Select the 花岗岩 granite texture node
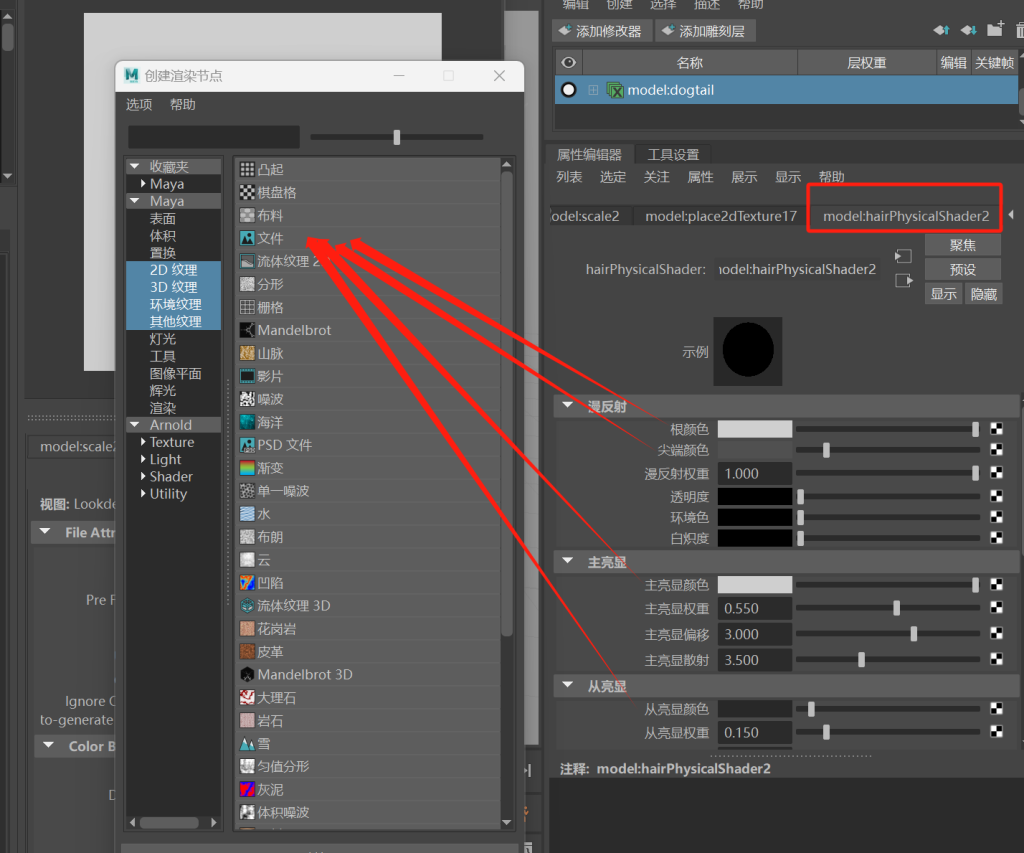Screen dimensions: 1024x853 tap(368, 629)
